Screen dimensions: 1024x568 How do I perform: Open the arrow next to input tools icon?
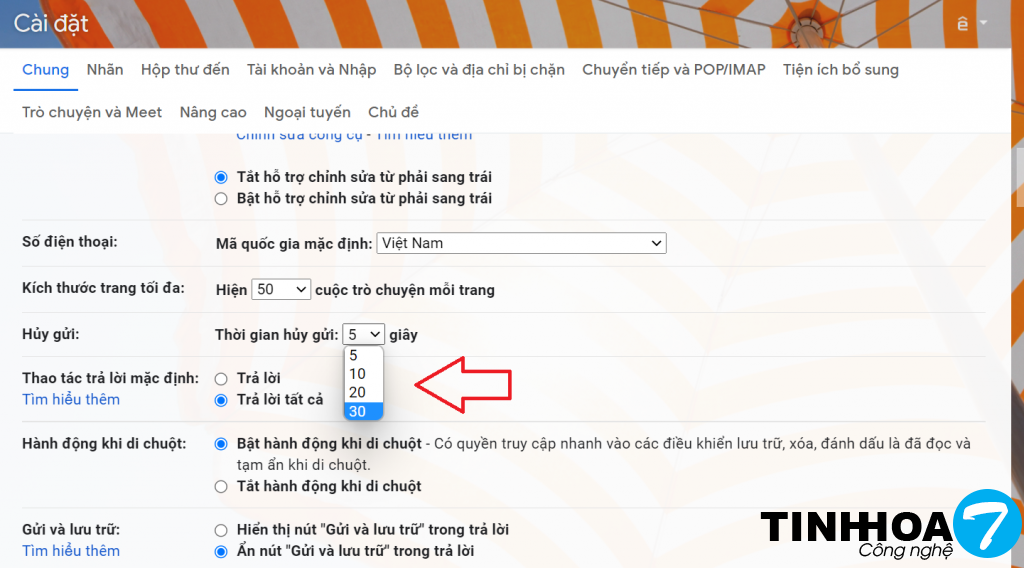(983, 23)
